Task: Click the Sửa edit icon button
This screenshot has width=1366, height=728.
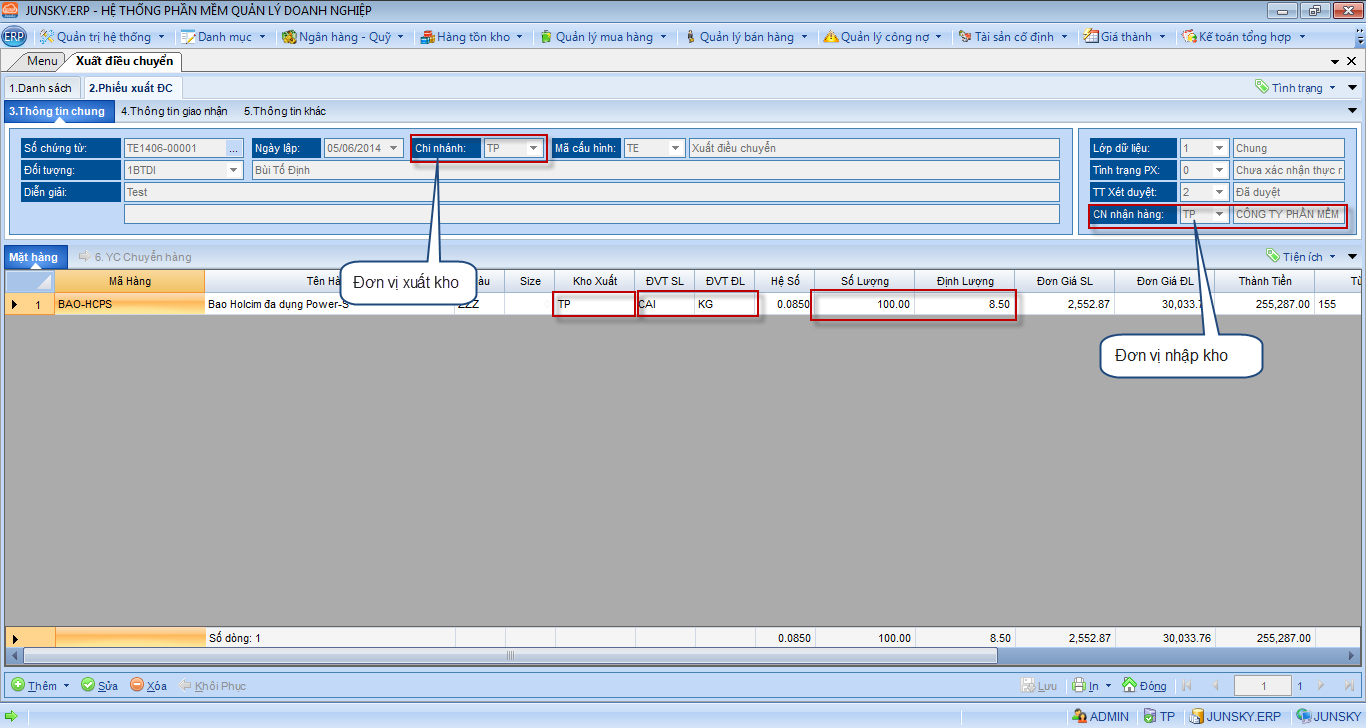Action: tap(88, 686)
